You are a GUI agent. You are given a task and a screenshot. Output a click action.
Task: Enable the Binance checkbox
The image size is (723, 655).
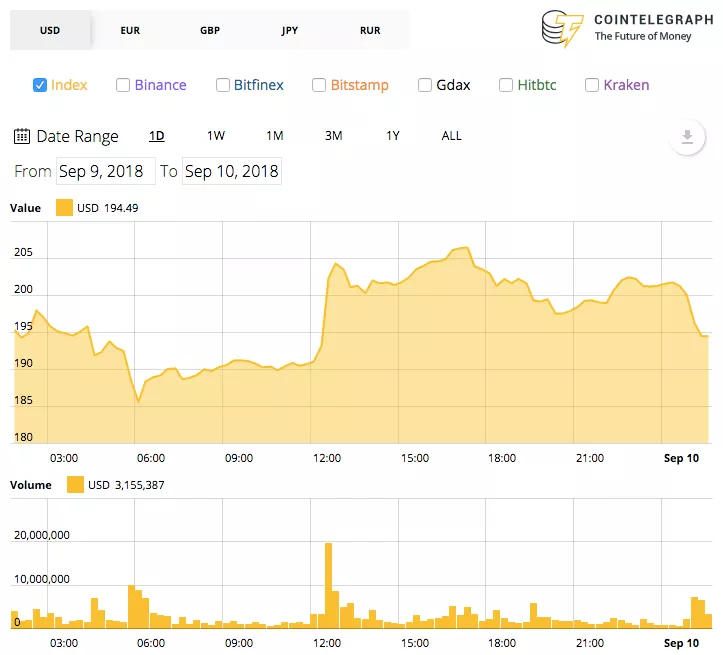[123, 85]
